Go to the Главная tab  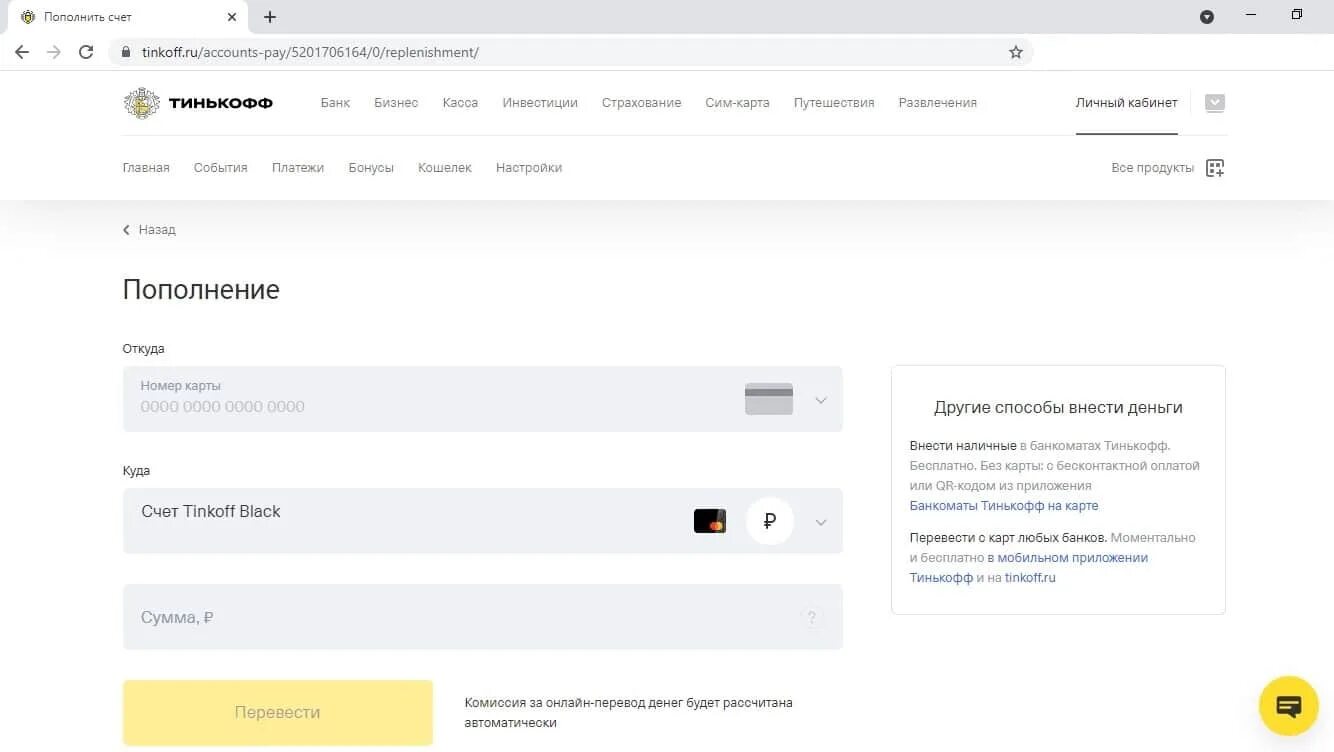pos(146,168)
